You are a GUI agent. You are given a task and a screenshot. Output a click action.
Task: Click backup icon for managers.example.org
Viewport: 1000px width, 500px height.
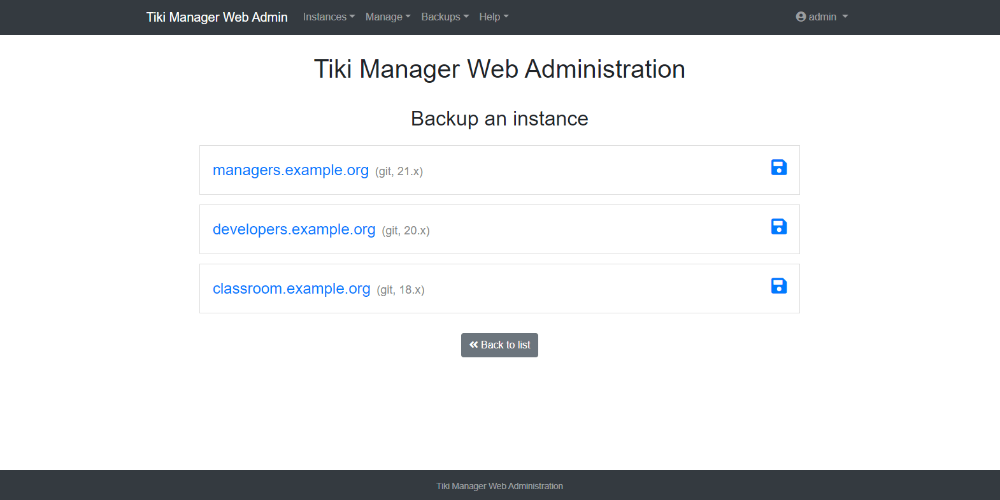click(x=779, y=167)
